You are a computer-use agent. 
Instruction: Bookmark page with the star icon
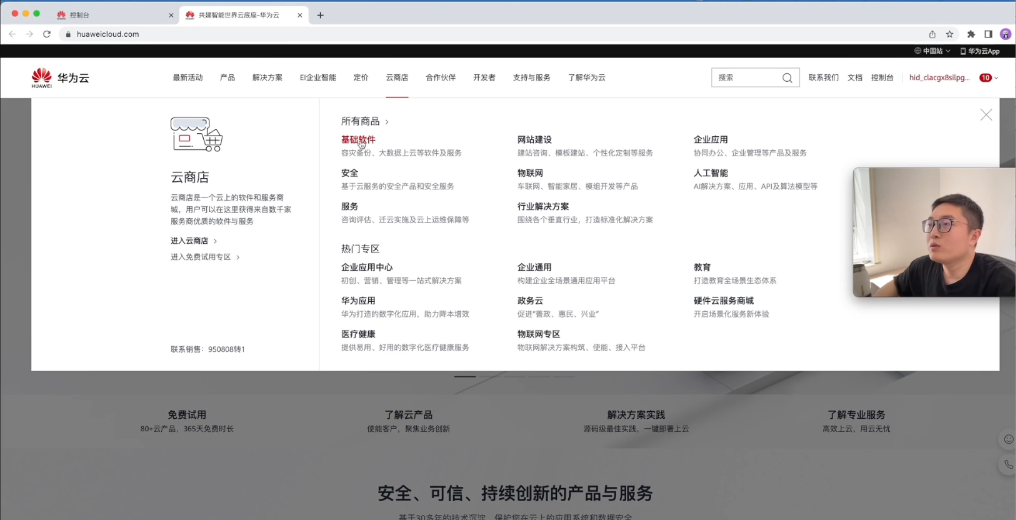(x=949, y=34)
